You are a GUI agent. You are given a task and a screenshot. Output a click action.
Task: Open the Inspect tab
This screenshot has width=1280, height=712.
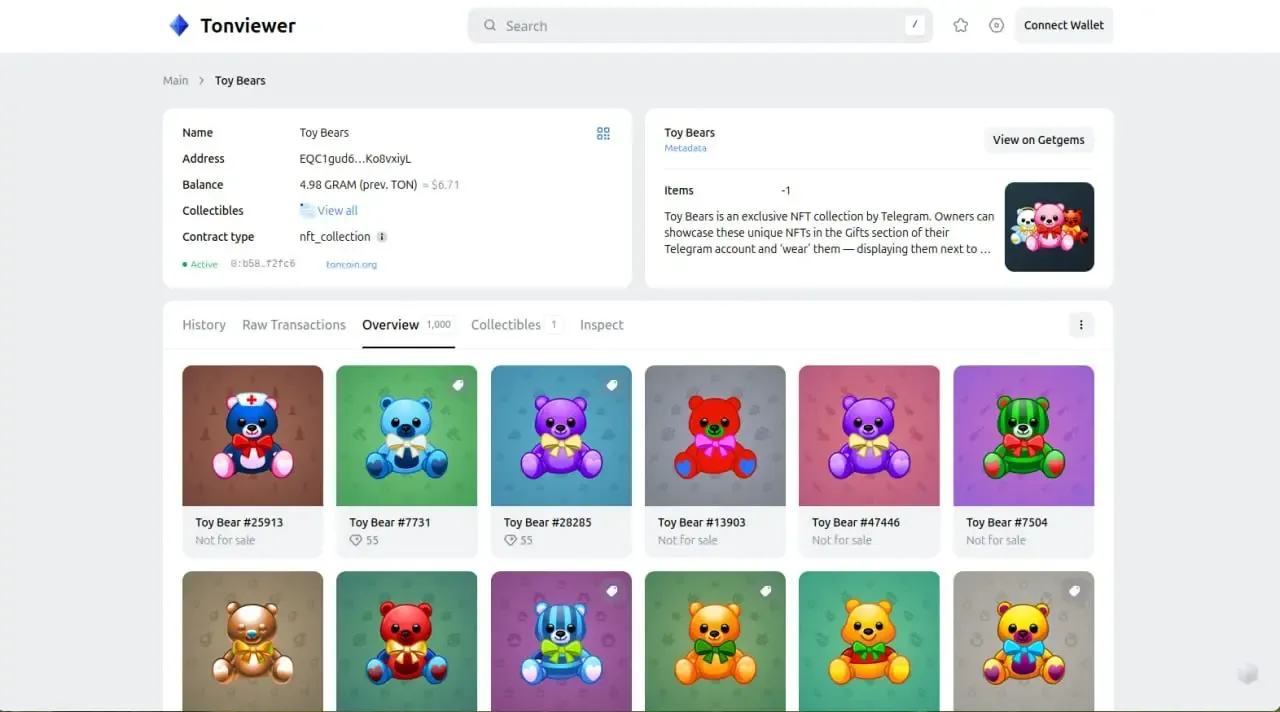602,325
